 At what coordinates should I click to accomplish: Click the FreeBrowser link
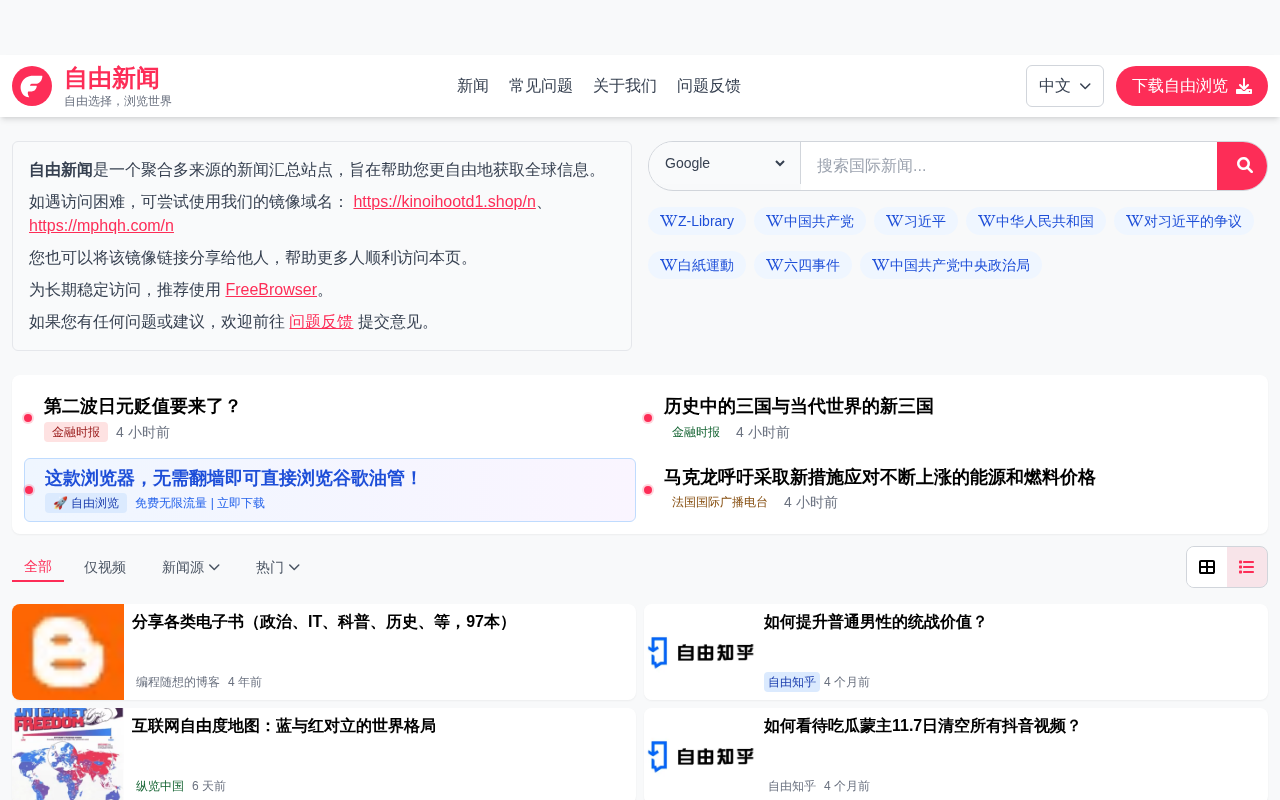click(x=271, y=289)
